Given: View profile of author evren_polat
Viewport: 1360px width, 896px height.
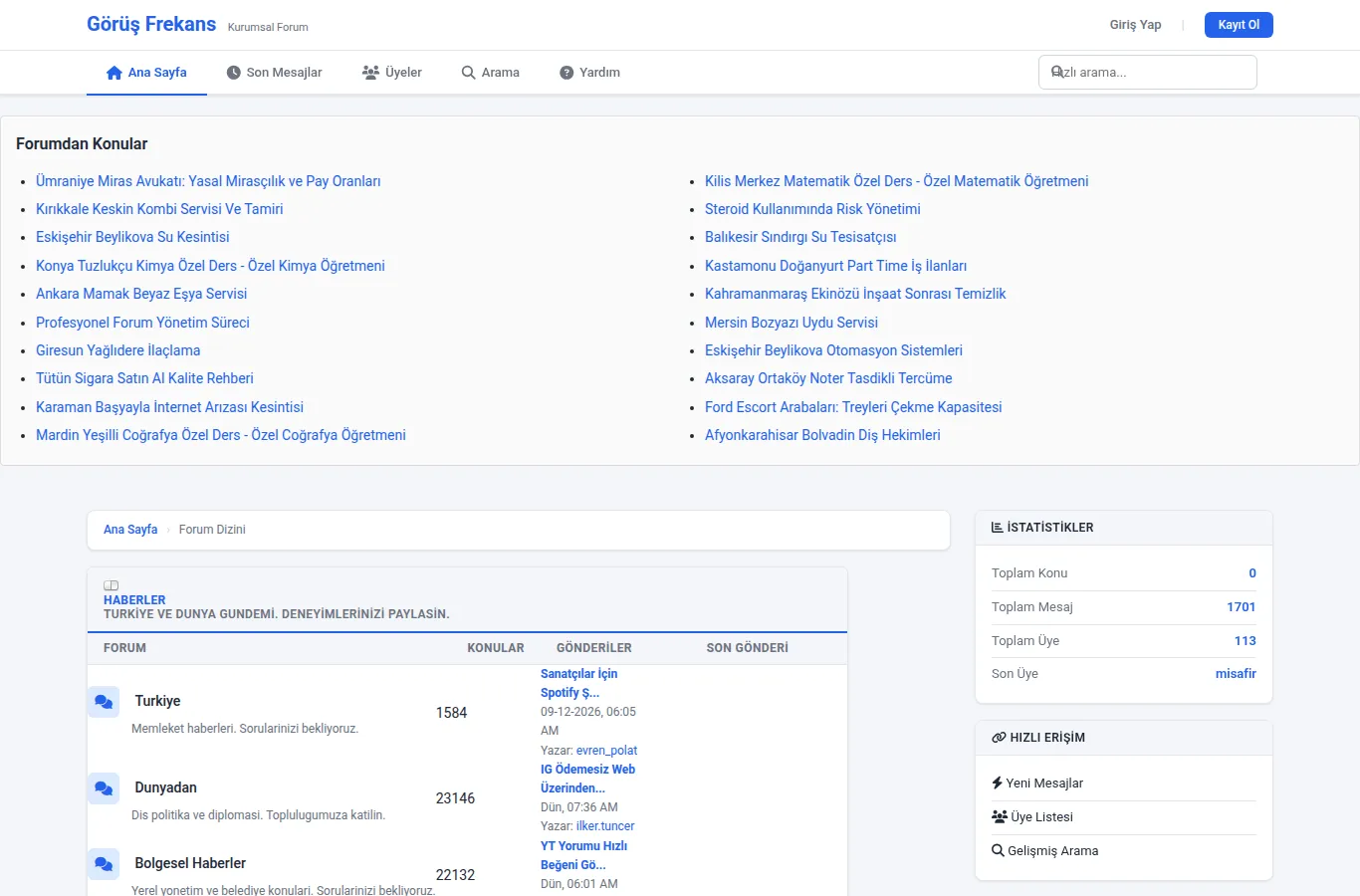Looking at the screenshot, I should tap(606, 751).
